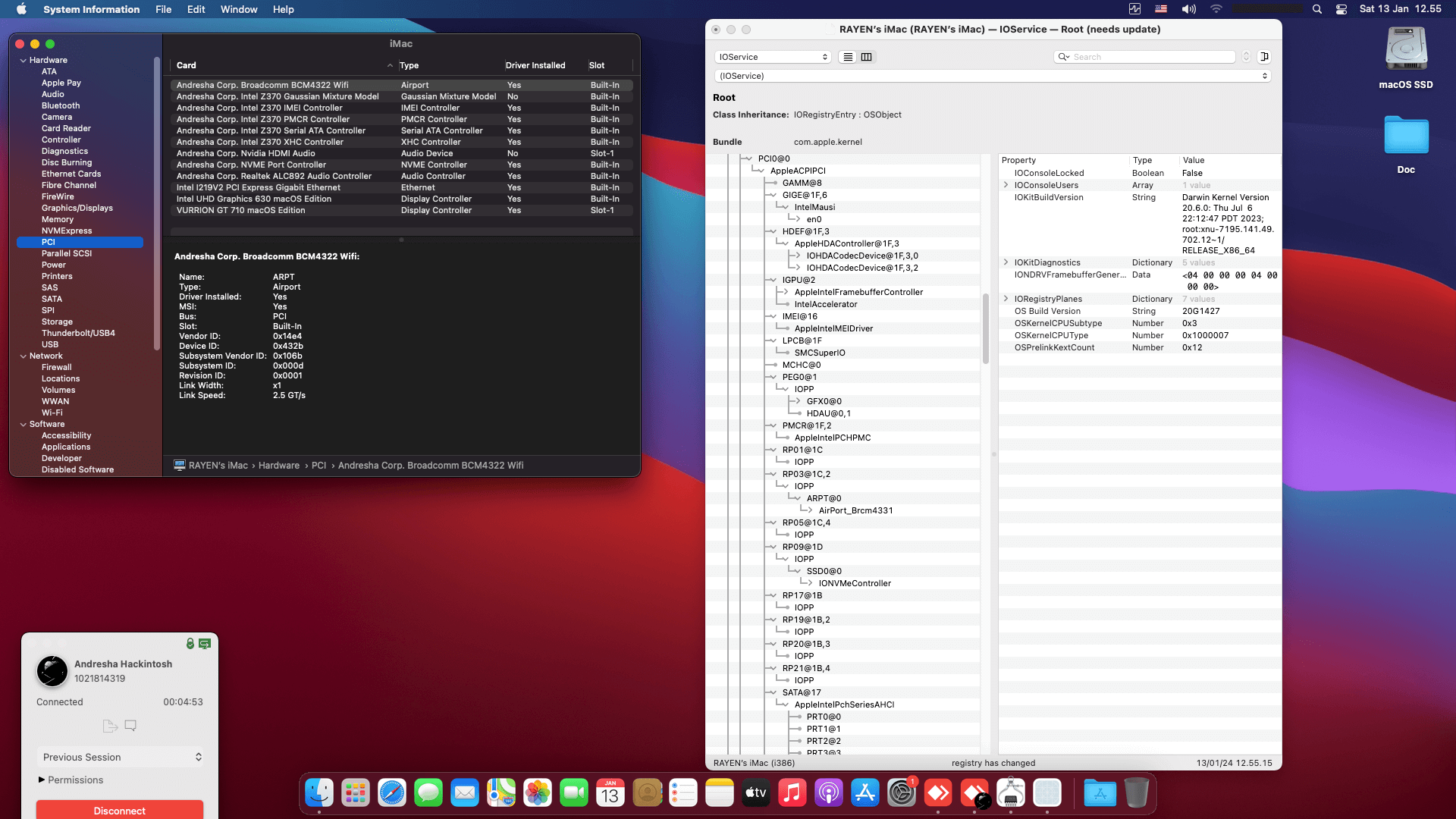Viewport: 1456px width, 819px height.
Task: Open File menu
Action: tap(163, 9)
